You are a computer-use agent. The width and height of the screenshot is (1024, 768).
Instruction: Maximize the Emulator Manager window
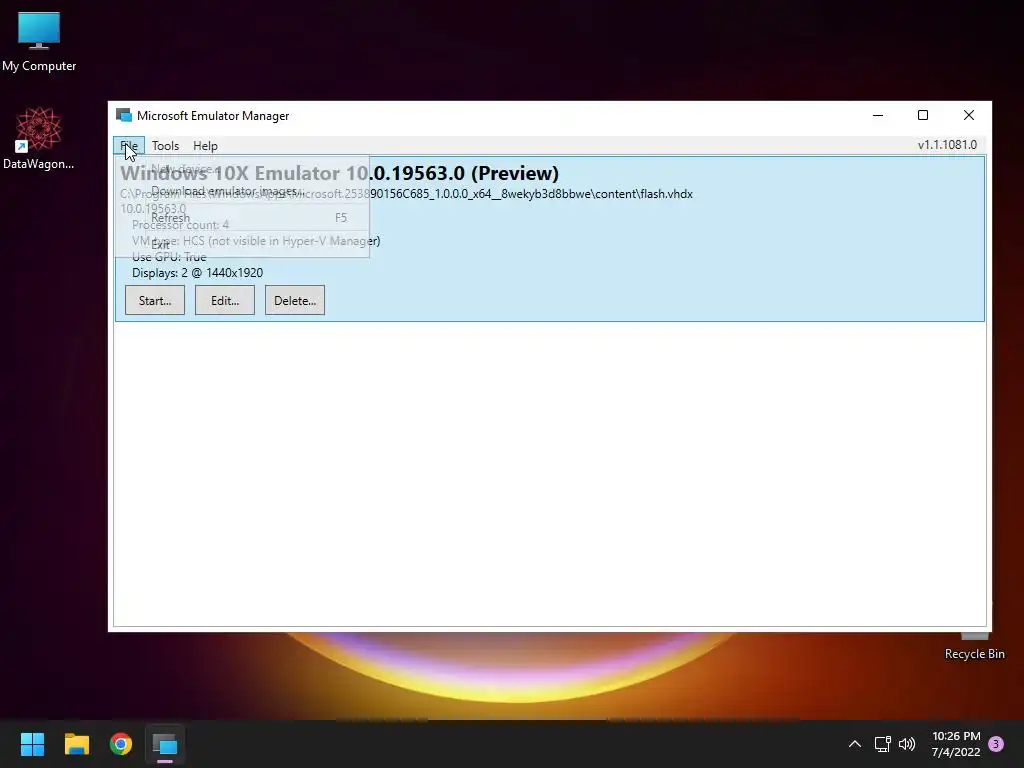[923, 116]
